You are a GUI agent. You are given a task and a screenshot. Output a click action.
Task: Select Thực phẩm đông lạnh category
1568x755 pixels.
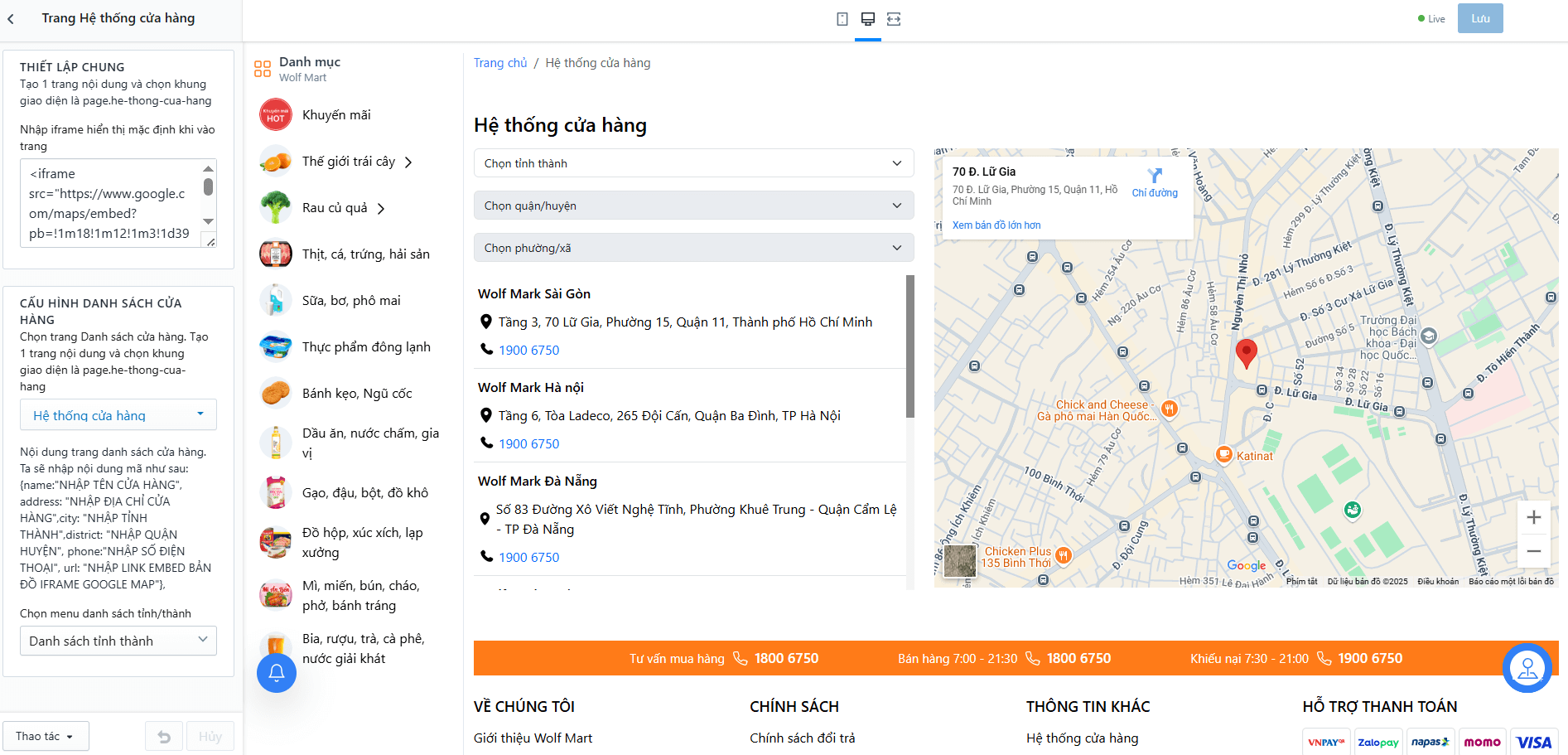(x=366, y=347)
